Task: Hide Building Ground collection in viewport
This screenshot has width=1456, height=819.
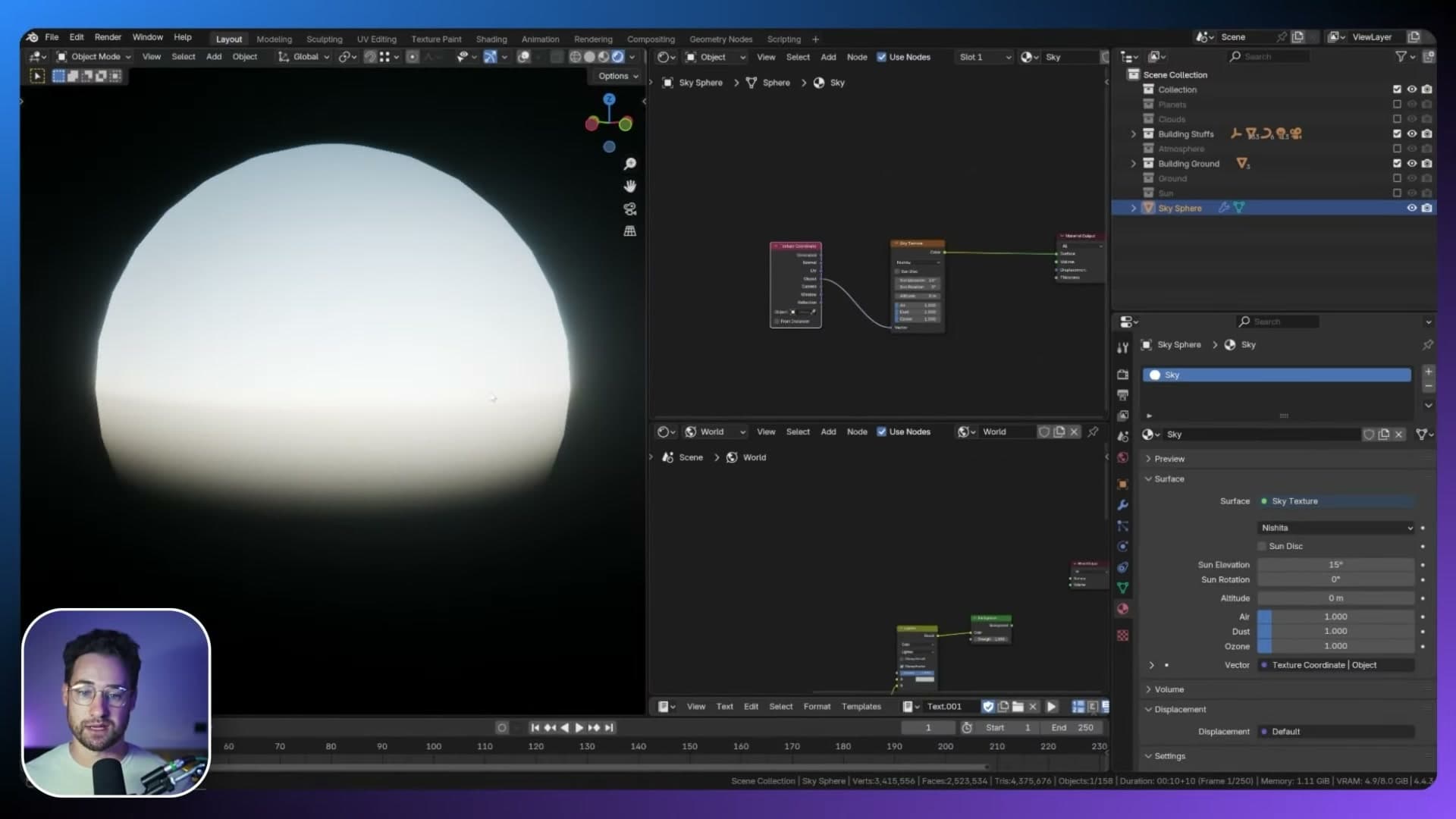Action: (1412, 164)
